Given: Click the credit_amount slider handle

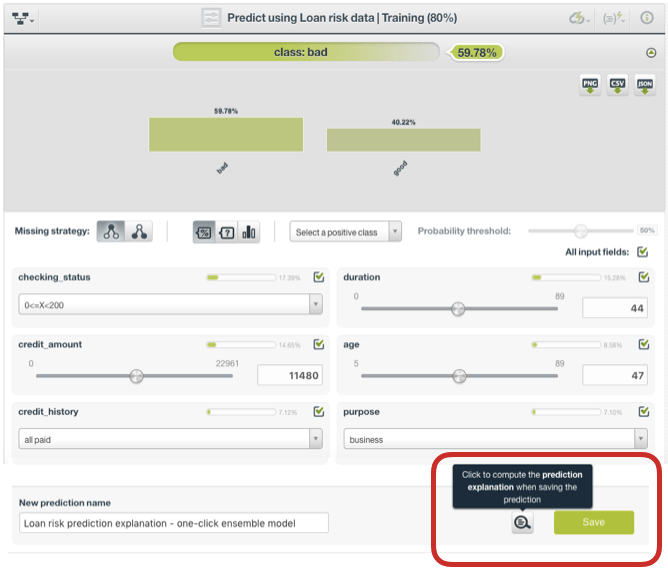Looking at the screenshot, I should [x=136, y=376].
